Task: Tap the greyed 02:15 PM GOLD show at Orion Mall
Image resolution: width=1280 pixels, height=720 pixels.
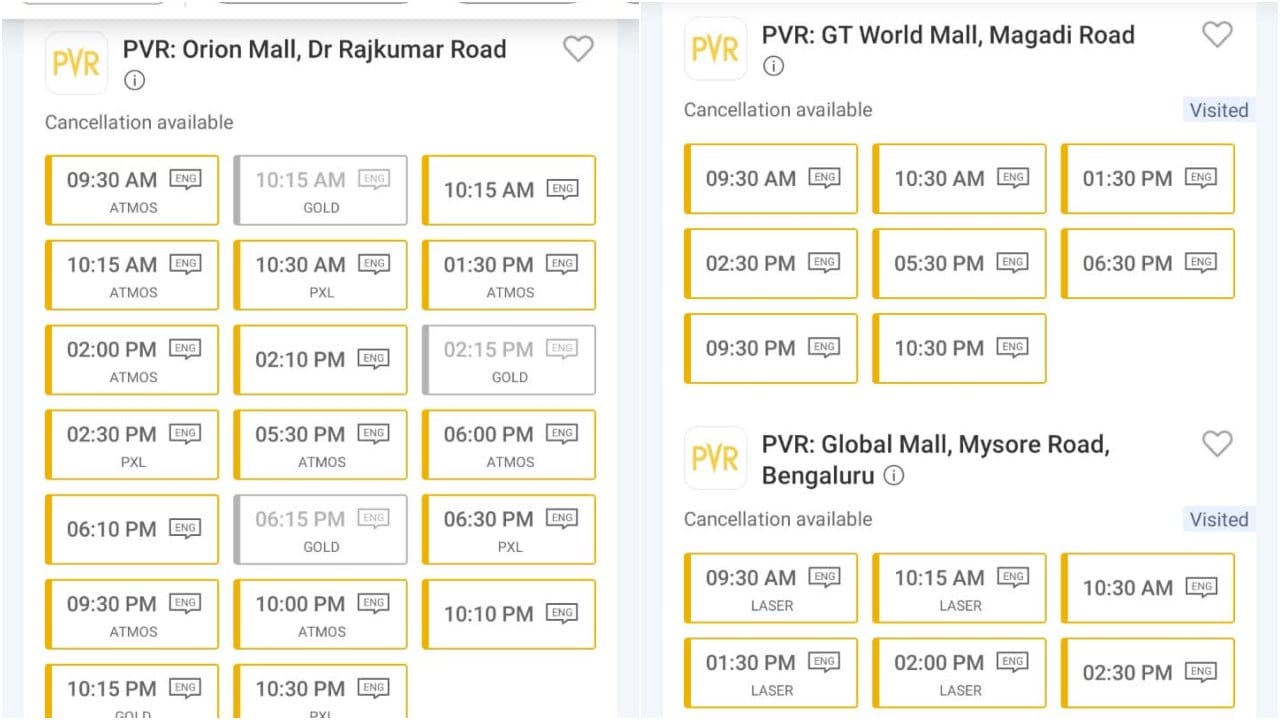Action: click(x=509, y=360)
